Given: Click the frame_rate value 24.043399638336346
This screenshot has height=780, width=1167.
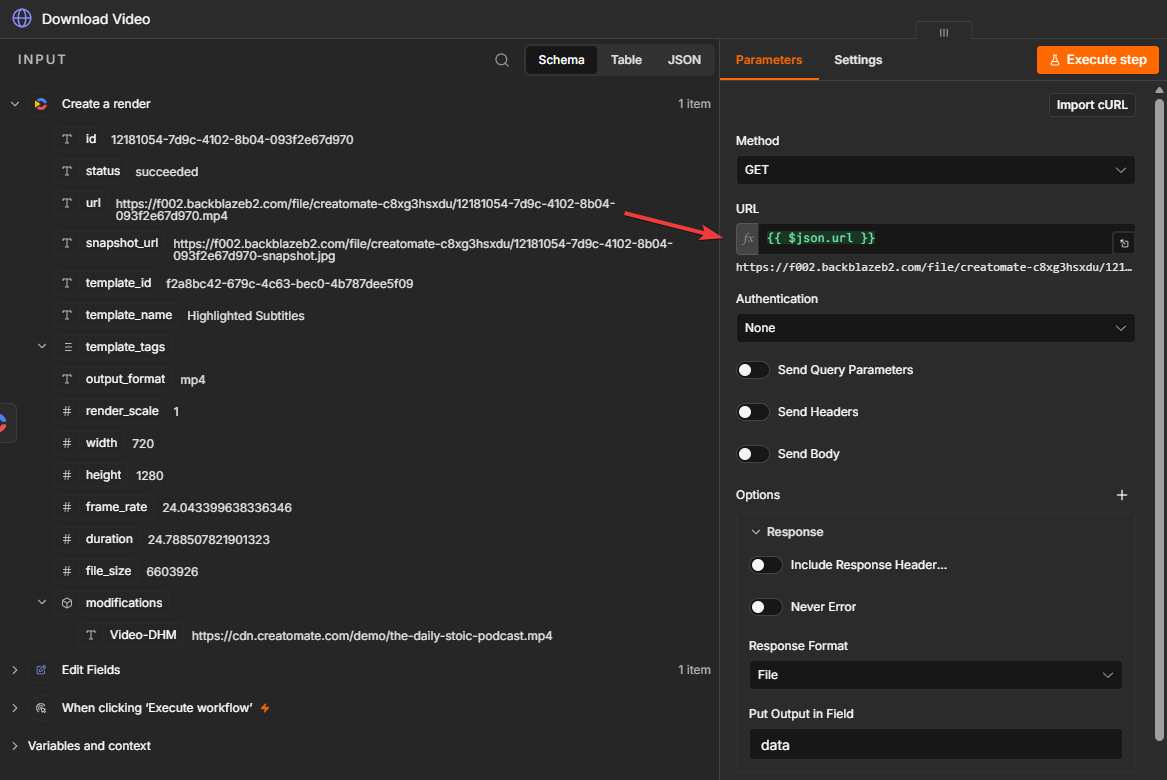Looking at the screenshot, I should tap(227, 508).
